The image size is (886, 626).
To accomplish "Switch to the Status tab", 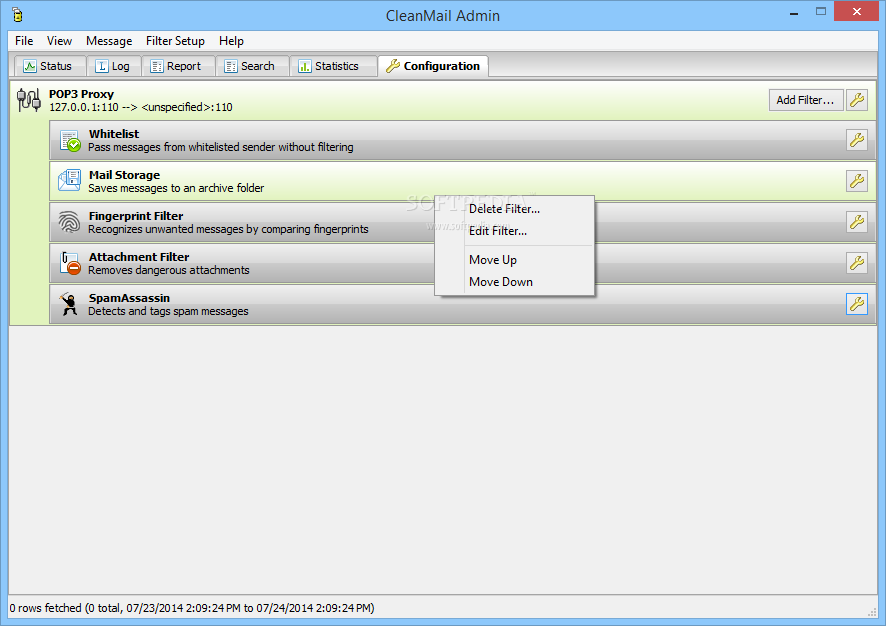I will [50, 66].
